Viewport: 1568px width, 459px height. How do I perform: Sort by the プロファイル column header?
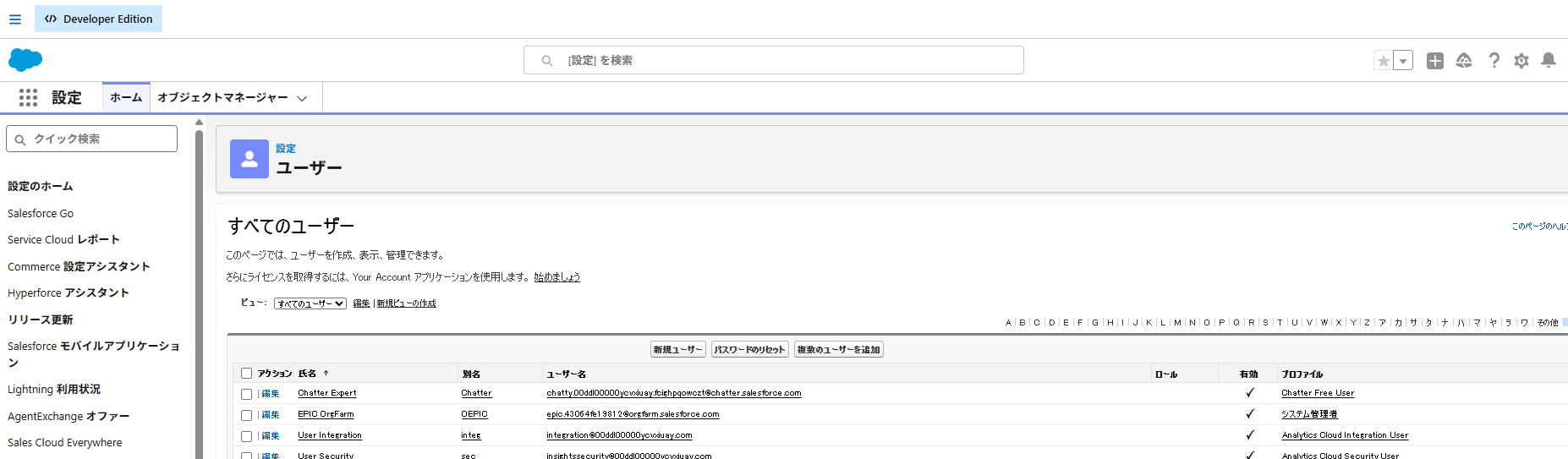tap(1302, 374)
